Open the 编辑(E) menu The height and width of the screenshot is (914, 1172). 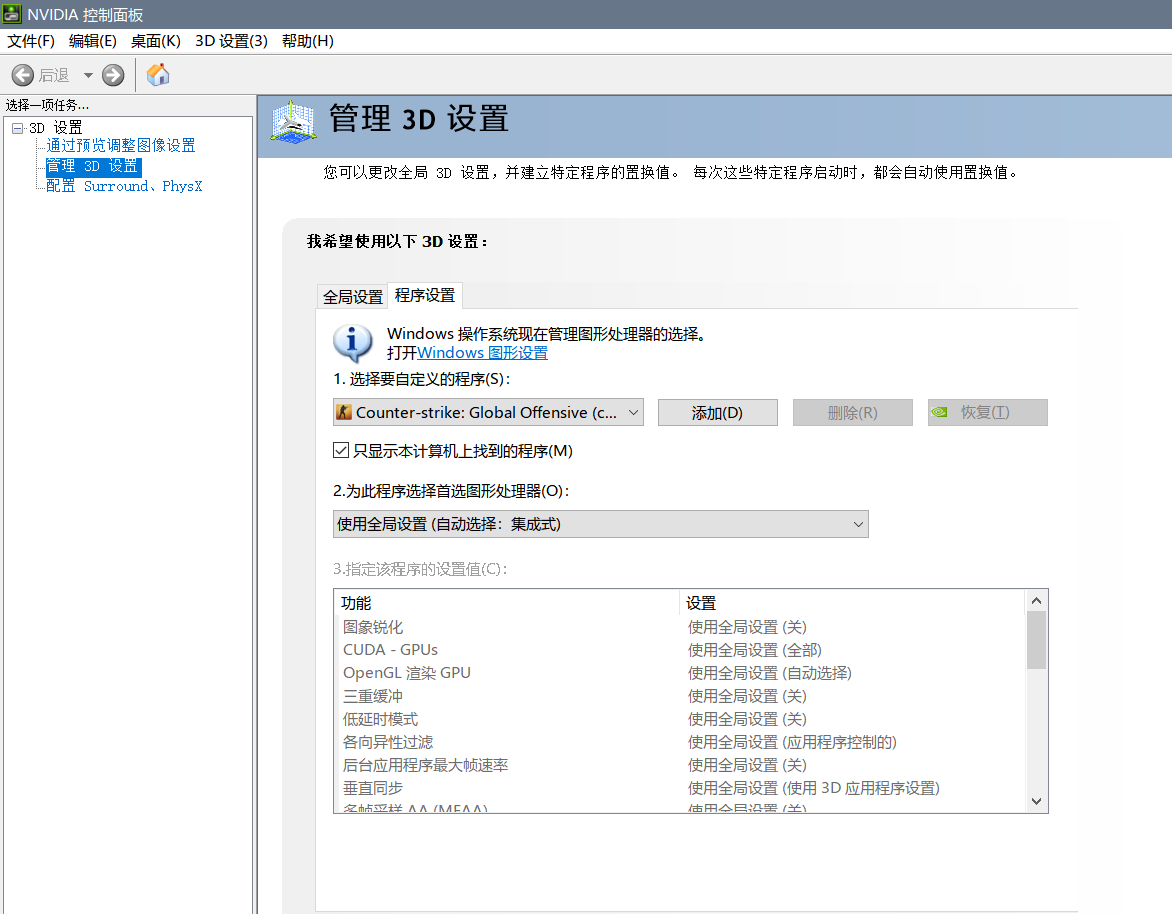tap(93, 41)
